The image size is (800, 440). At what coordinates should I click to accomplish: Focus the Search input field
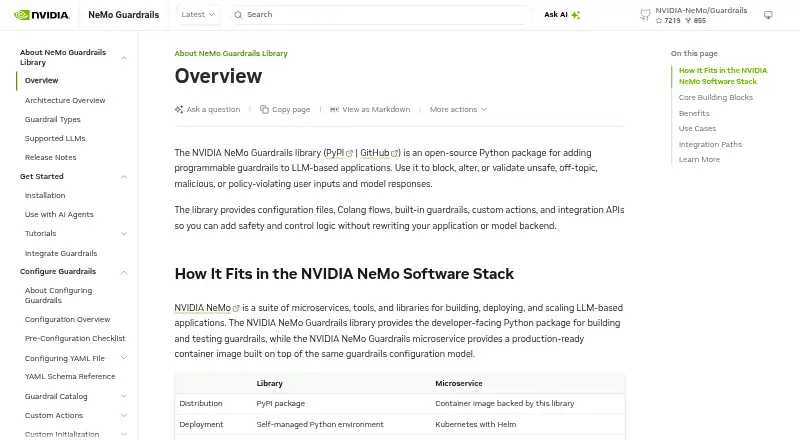point(381,15)
